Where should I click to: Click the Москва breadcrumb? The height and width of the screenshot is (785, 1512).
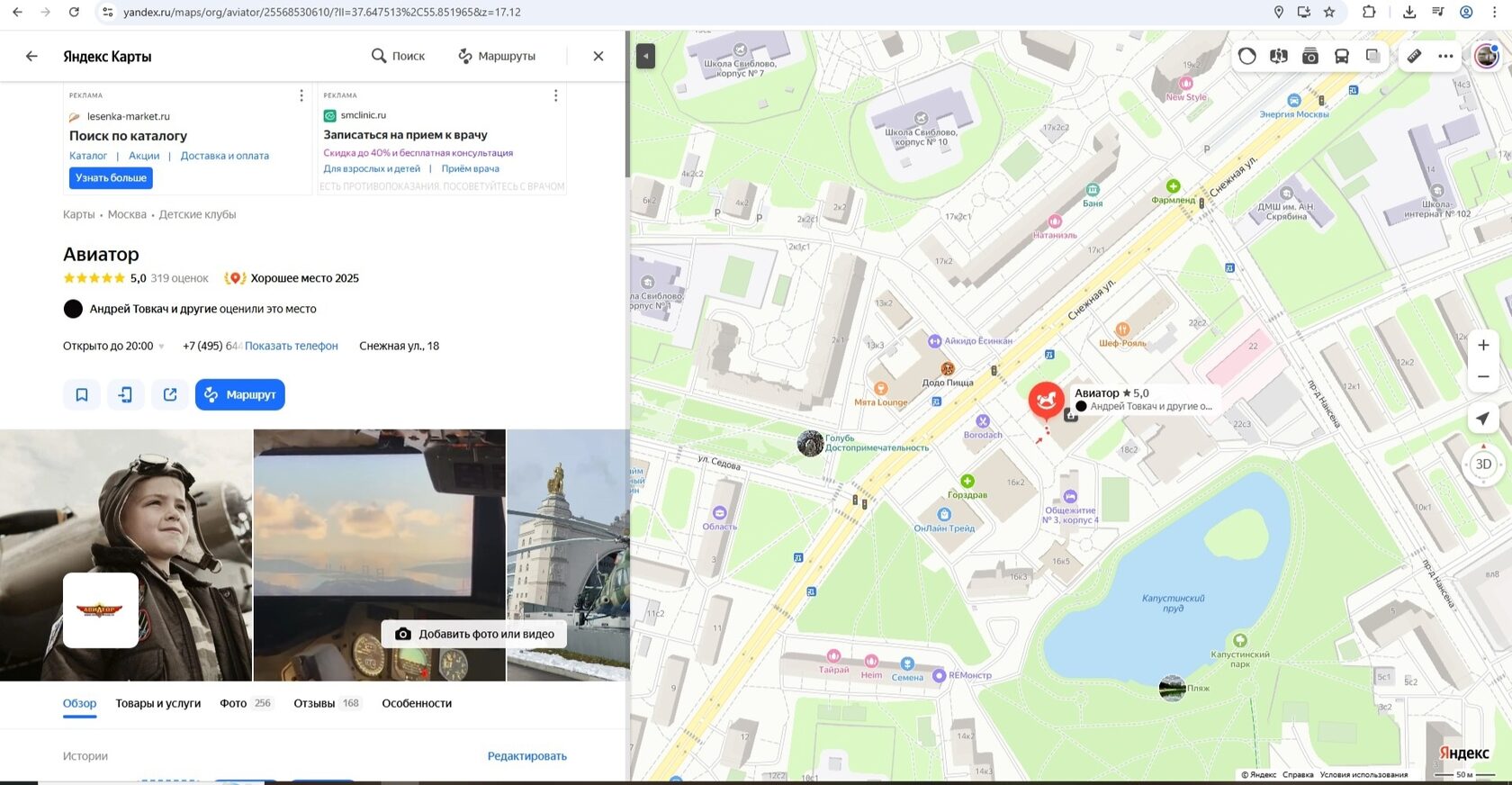coord(127,214)
